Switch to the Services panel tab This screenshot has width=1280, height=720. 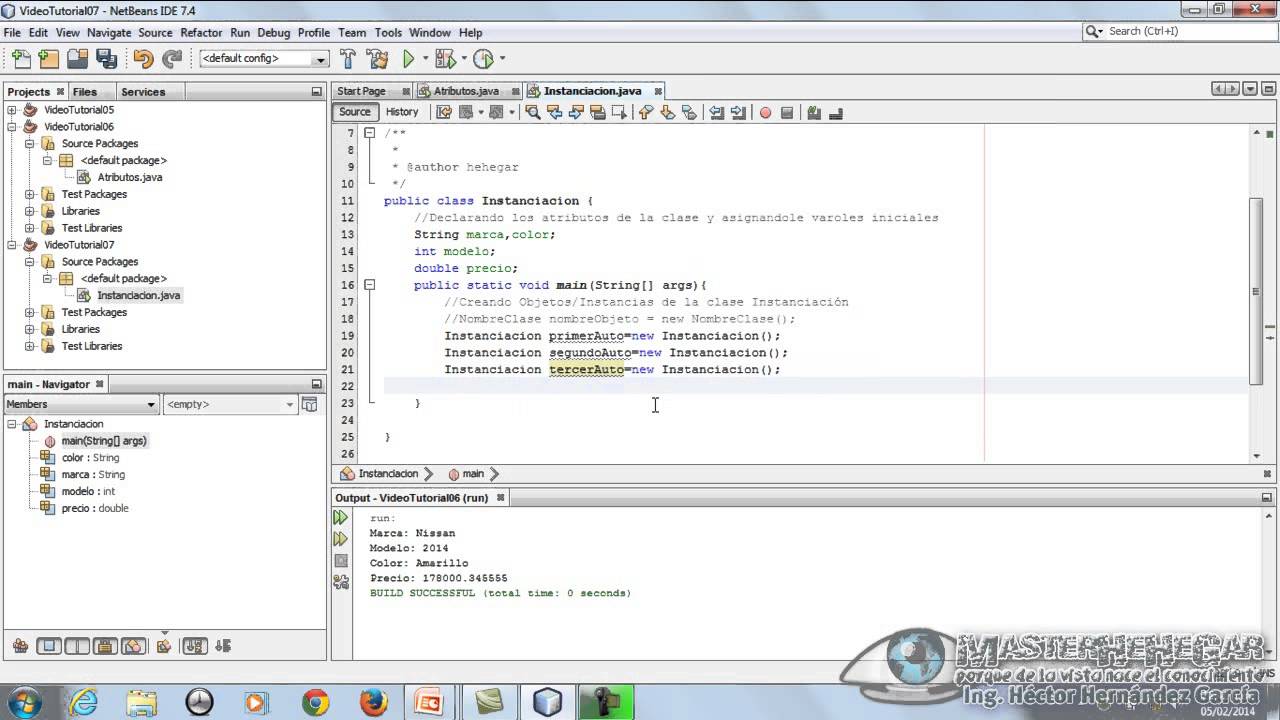pos(143,92)
